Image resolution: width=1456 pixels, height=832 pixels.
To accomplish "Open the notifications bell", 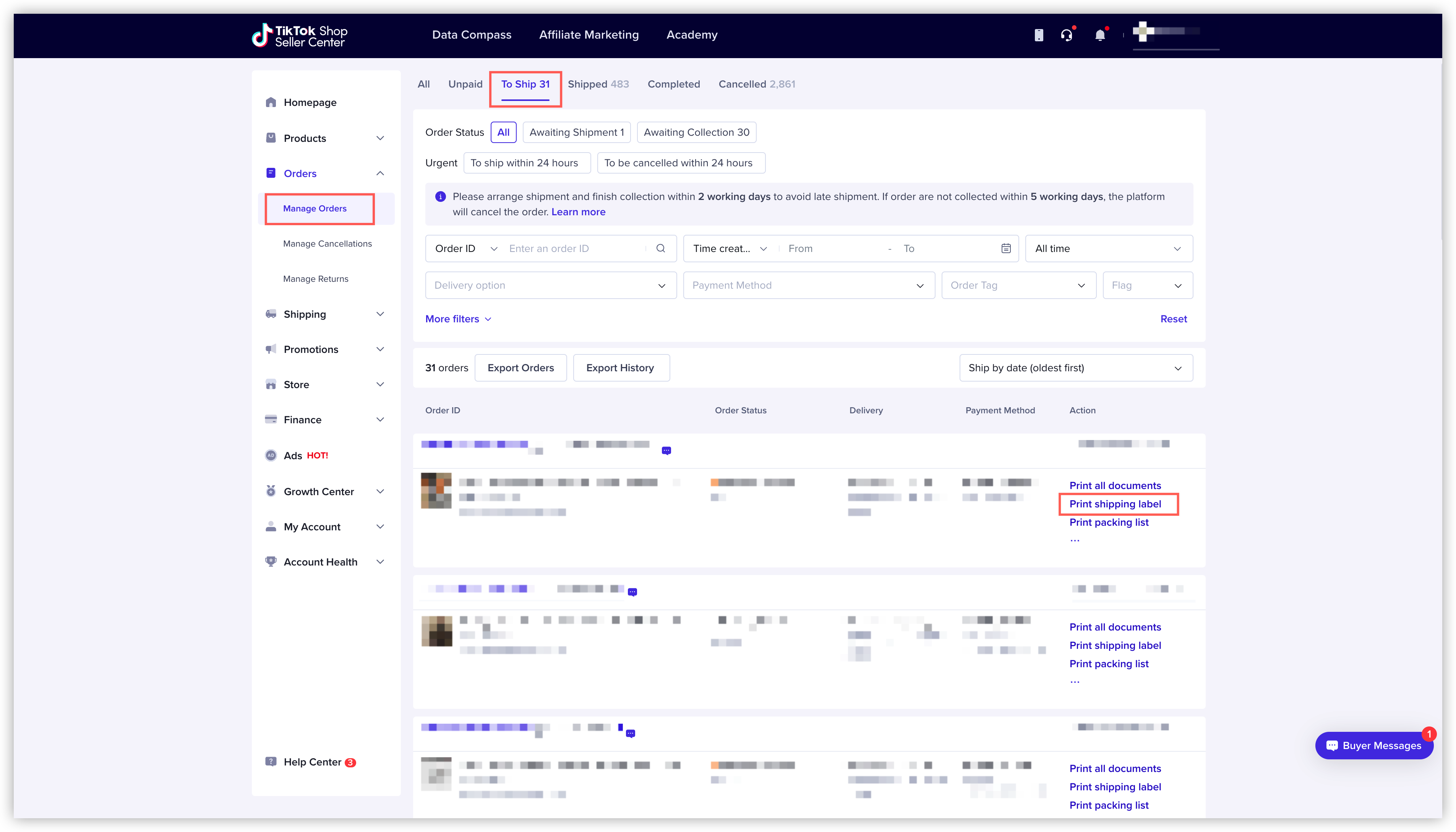I will point(1100,36).
